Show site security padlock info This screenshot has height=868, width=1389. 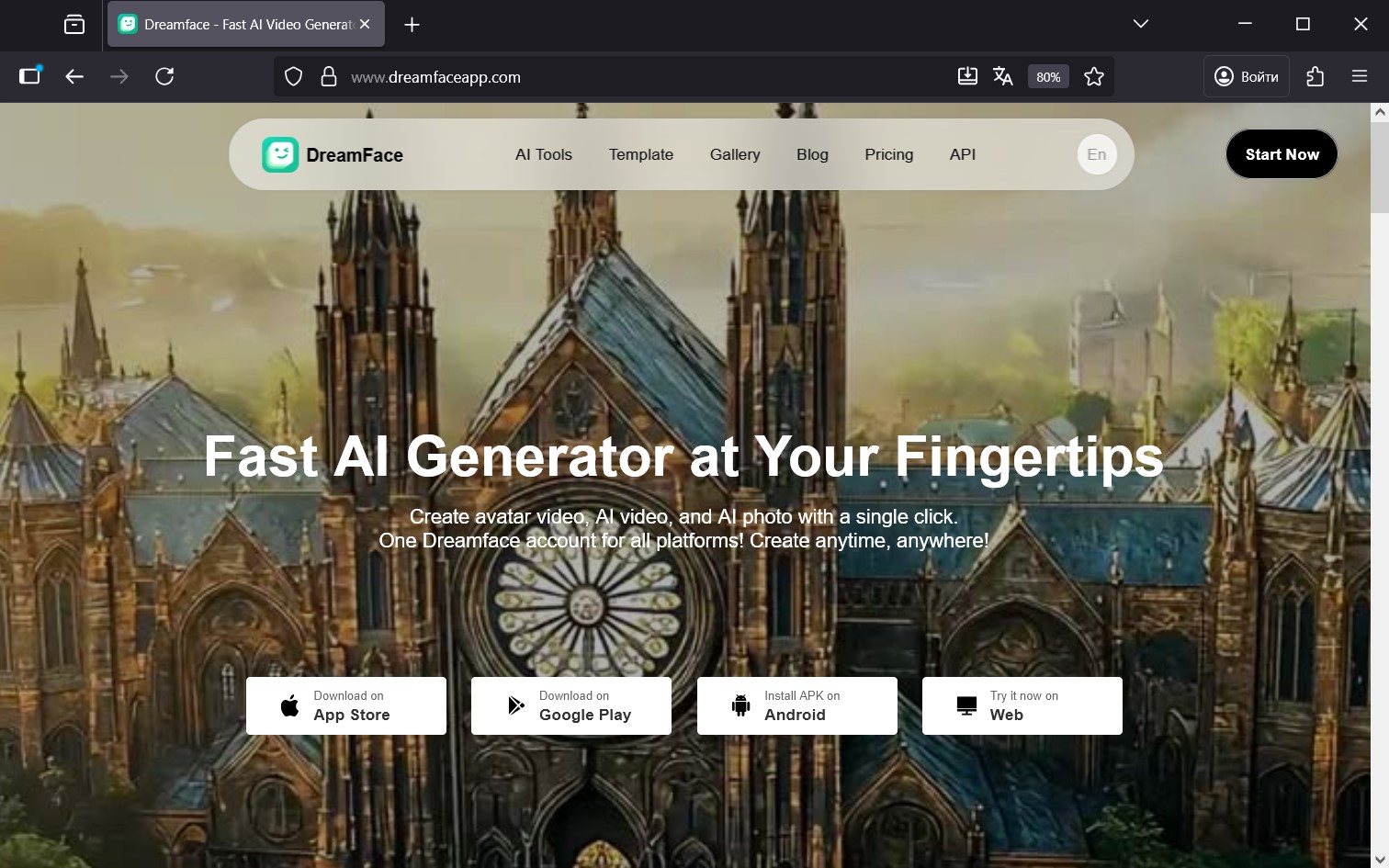click(328, 77)
